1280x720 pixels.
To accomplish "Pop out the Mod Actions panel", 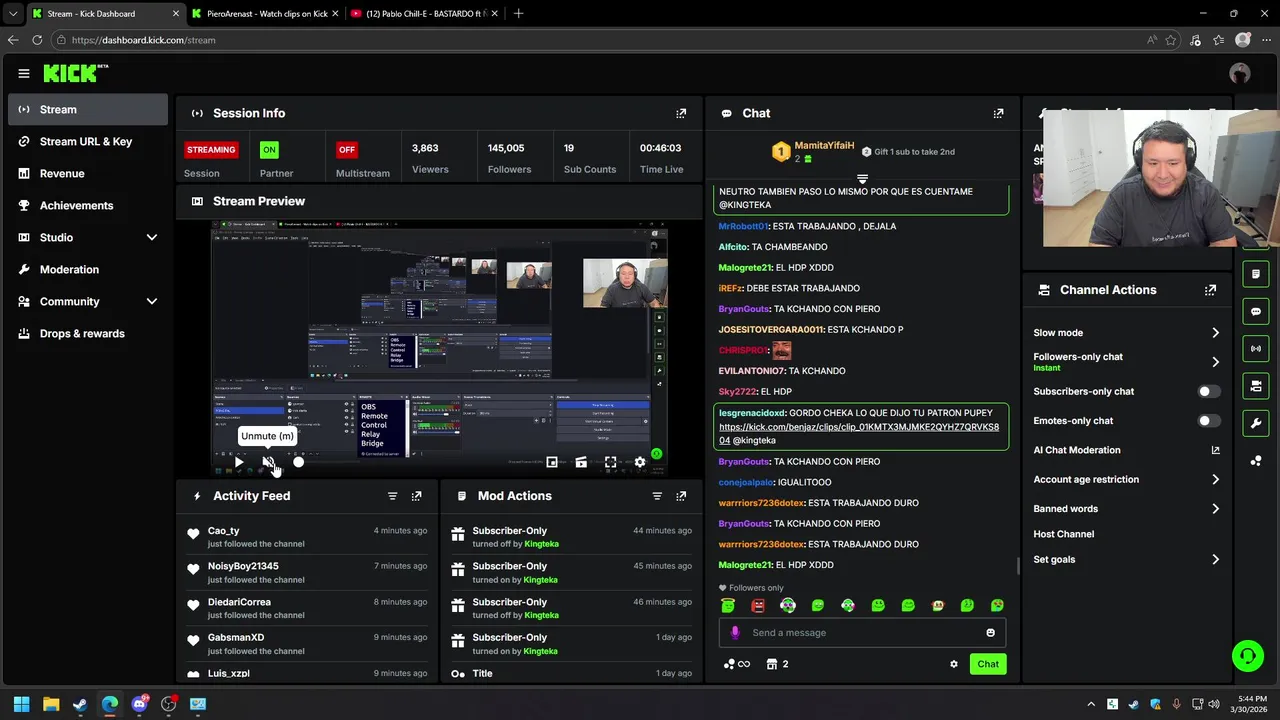I will 681,496.
